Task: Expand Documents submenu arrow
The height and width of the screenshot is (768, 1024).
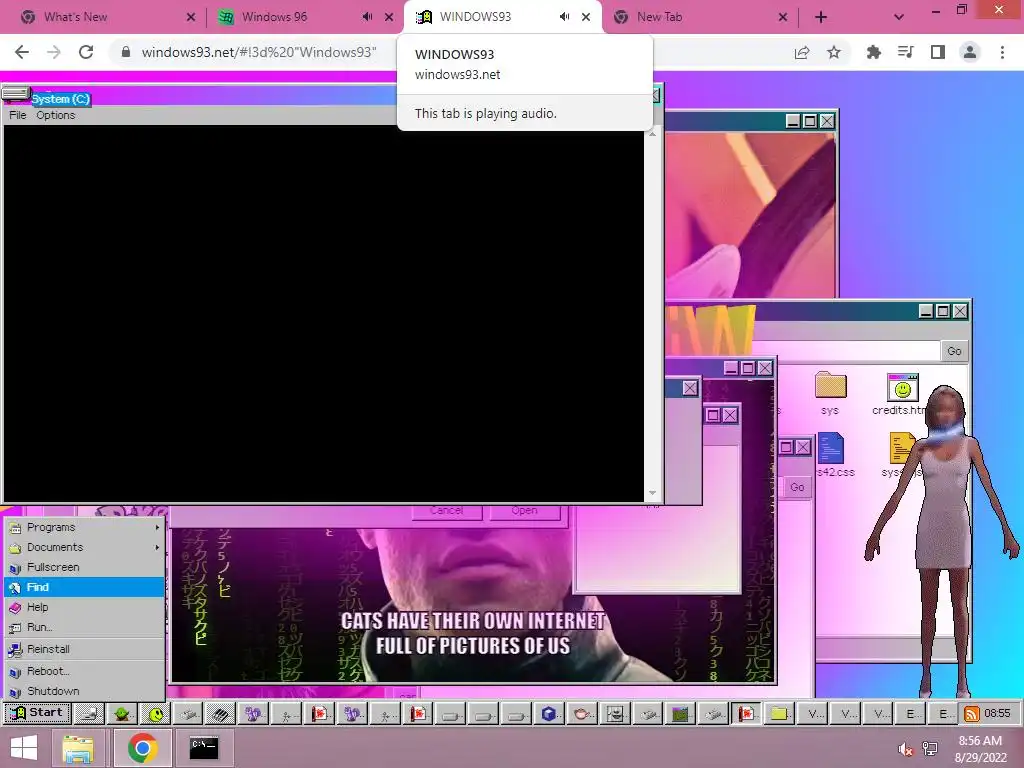Action: (157, 547)
